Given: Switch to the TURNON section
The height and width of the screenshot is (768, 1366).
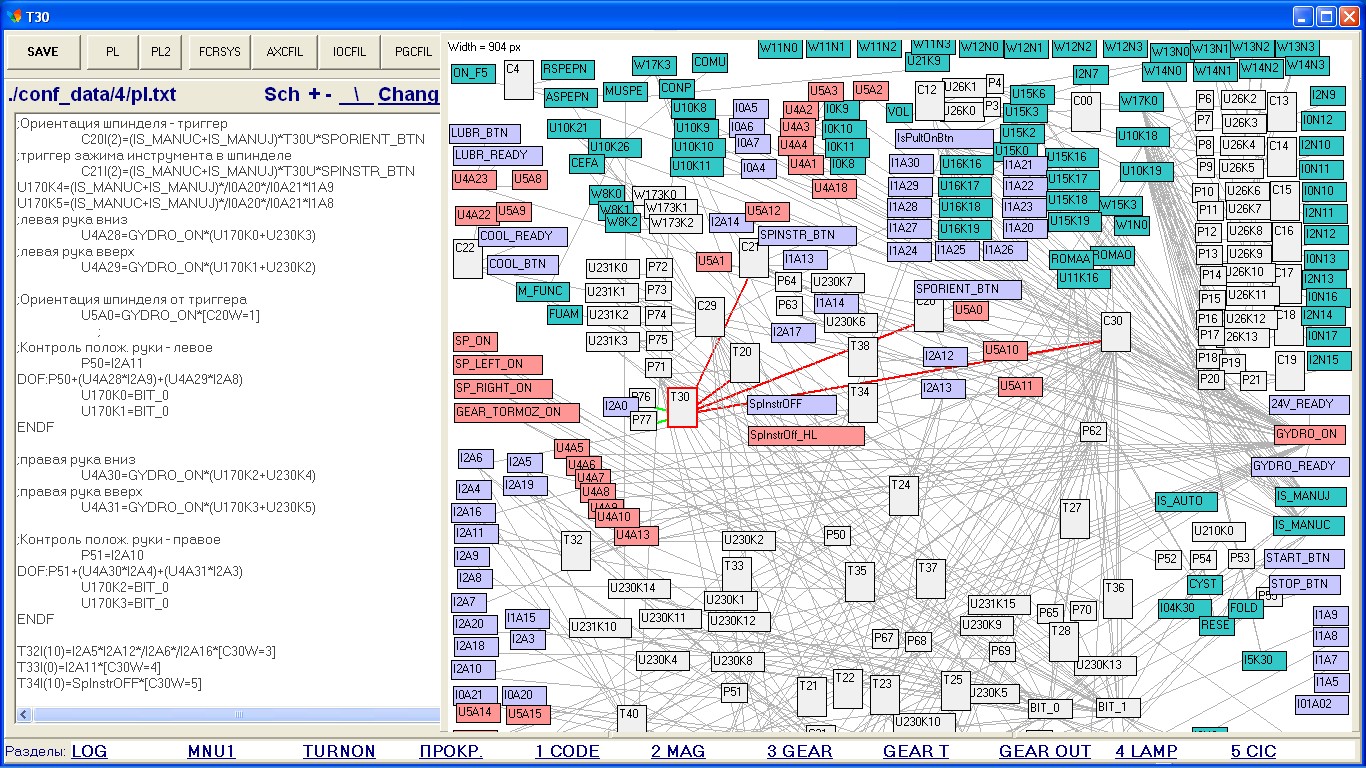Looking at the screenshot, I should click(x=339, y=751).
